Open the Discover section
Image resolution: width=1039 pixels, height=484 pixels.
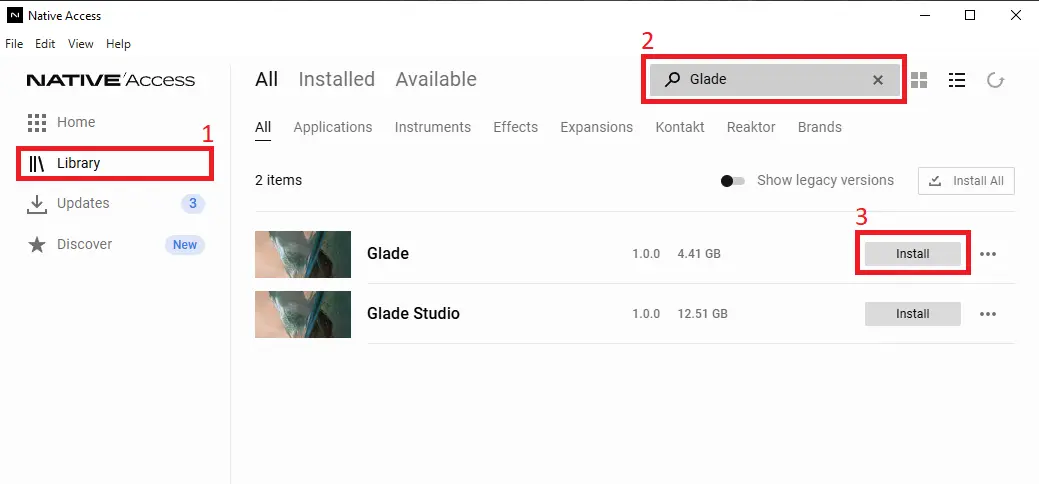coord(84,244)
